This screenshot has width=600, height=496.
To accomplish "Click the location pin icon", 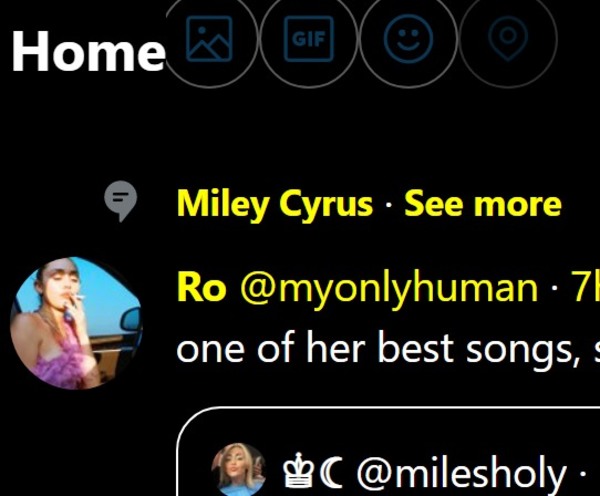I will (x=508, y=40).
